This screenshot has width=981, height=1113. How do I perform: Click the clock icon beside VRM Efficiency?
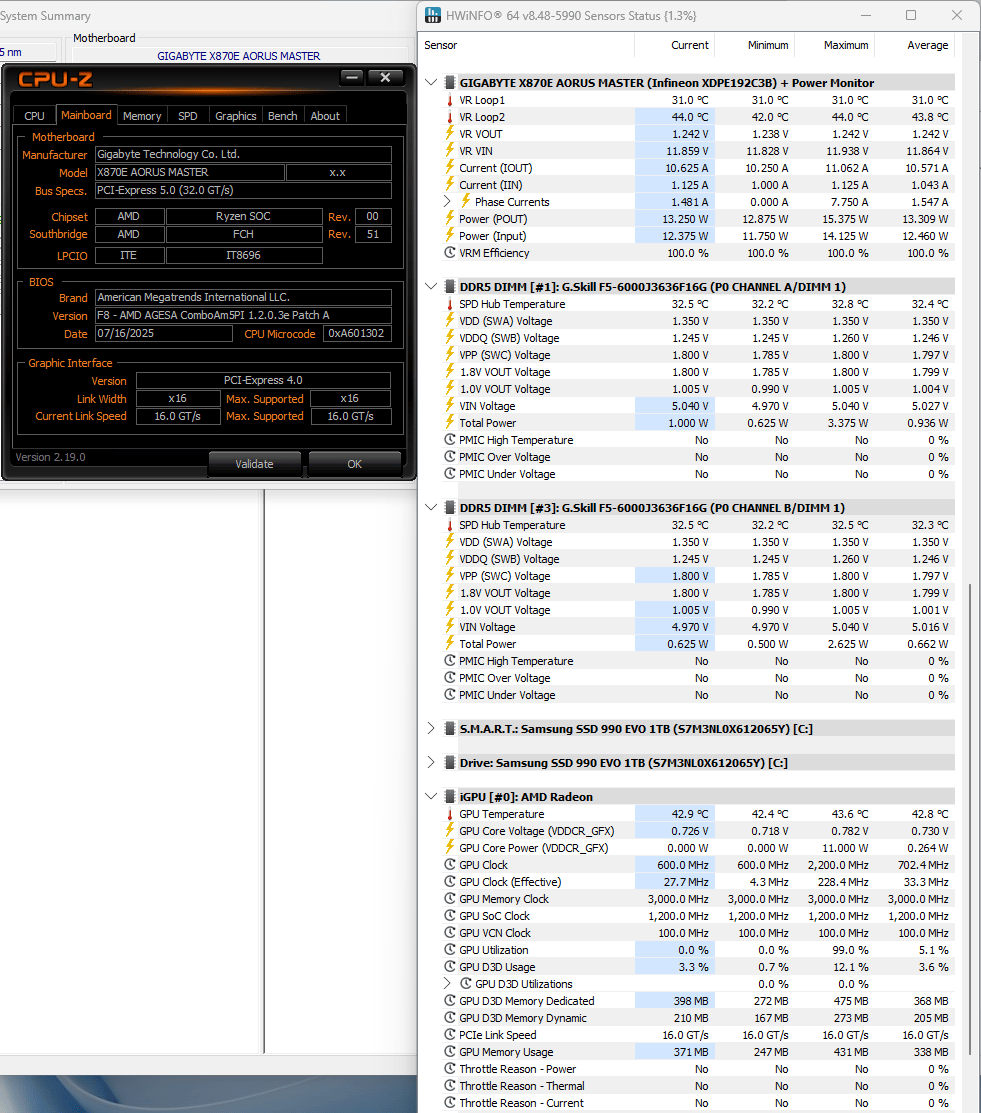tap(449, 253)
